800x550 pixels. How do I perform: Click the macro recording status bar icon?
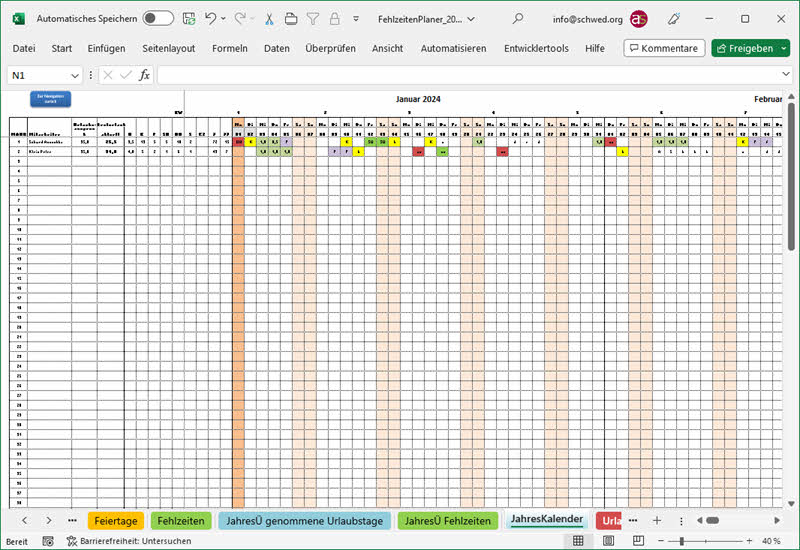point(48,541)
